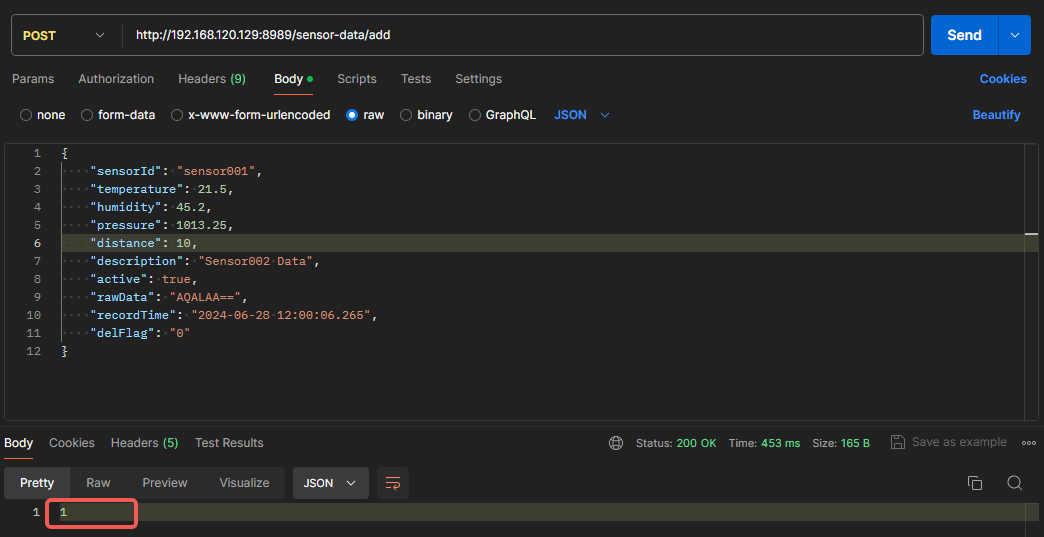The width and height of the screenshot is (1044, 537).
Task: Click the Save as example disk icon
Action: (897, 442)
